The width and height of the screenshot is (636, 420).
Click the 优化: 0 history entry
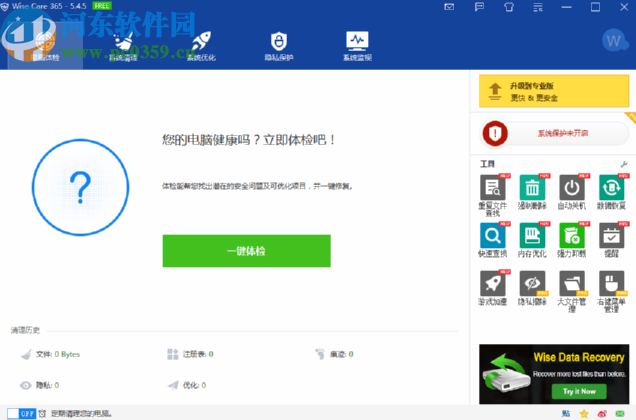pos(187,385)
